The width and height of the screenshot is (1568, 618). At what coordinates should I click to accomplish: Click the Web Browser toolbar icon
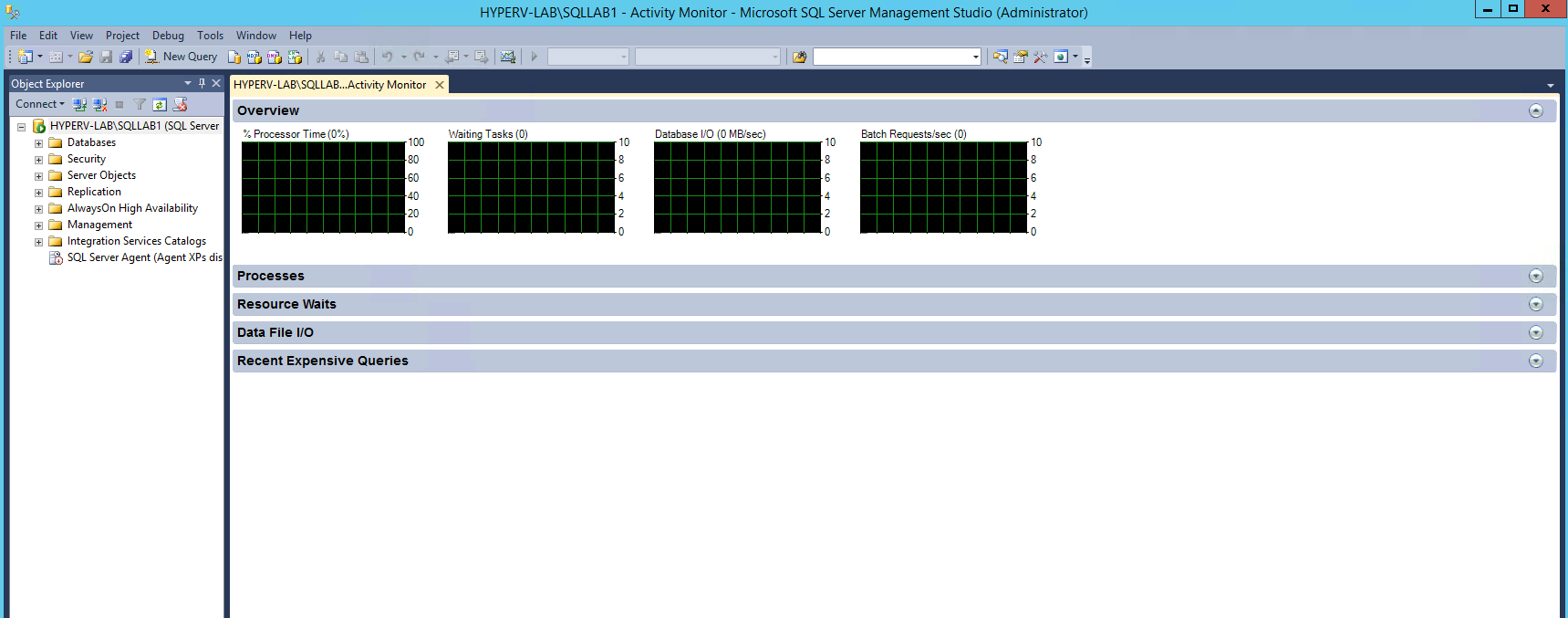click(1061, 57)
